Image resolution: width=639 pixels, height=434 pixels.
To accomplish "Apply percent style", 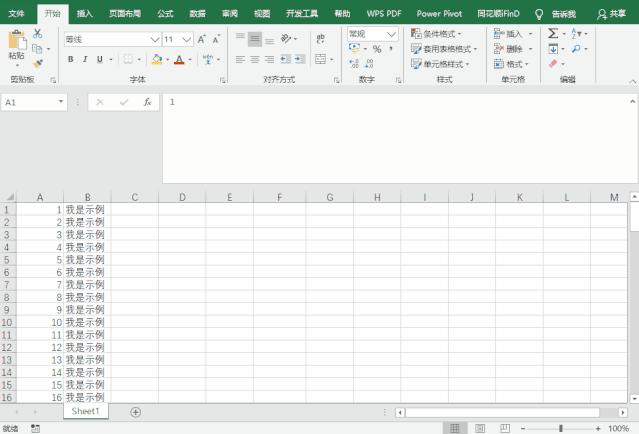I will click(377, 49).
